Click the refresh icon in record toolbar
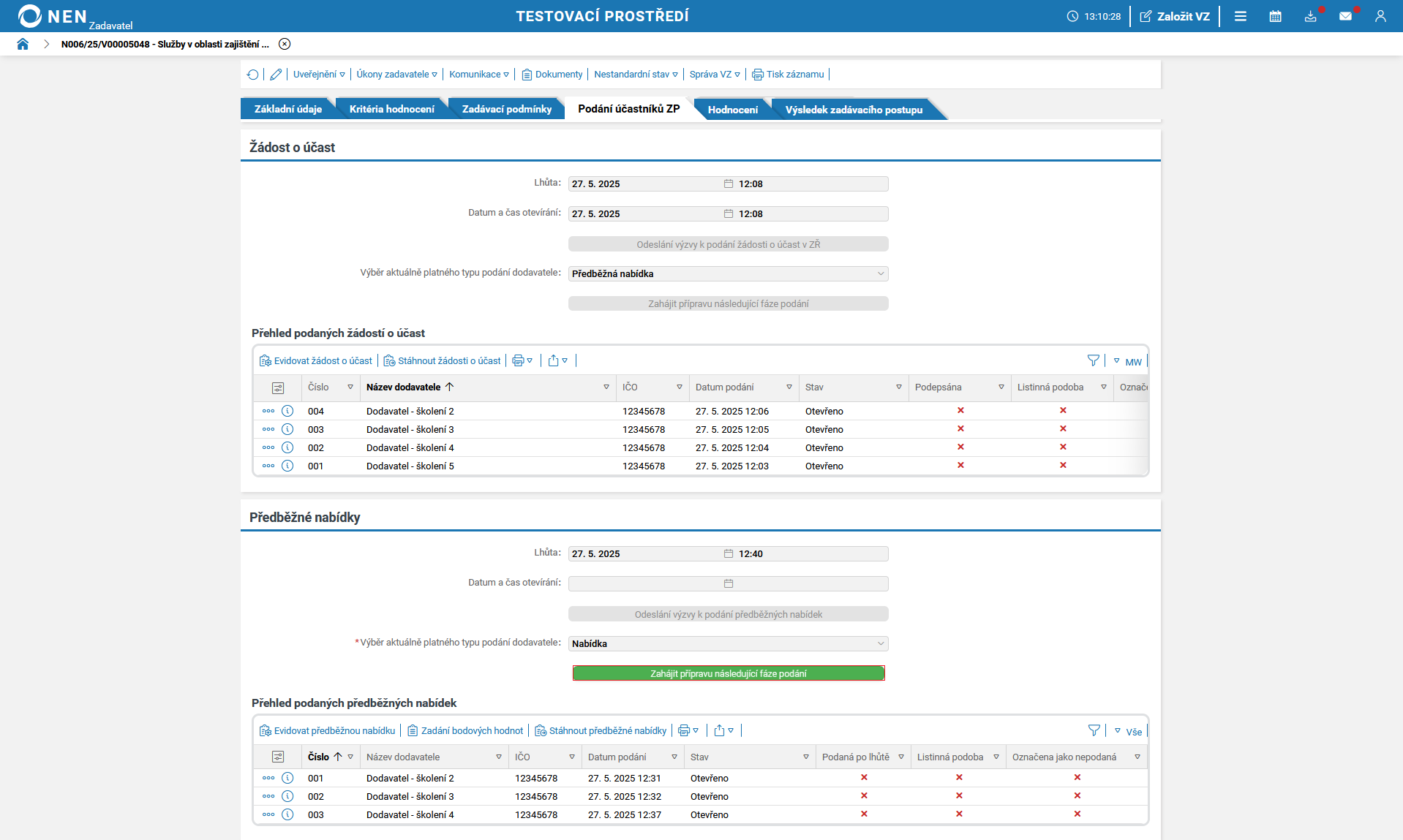1403x840 pixels. [253, 75]
